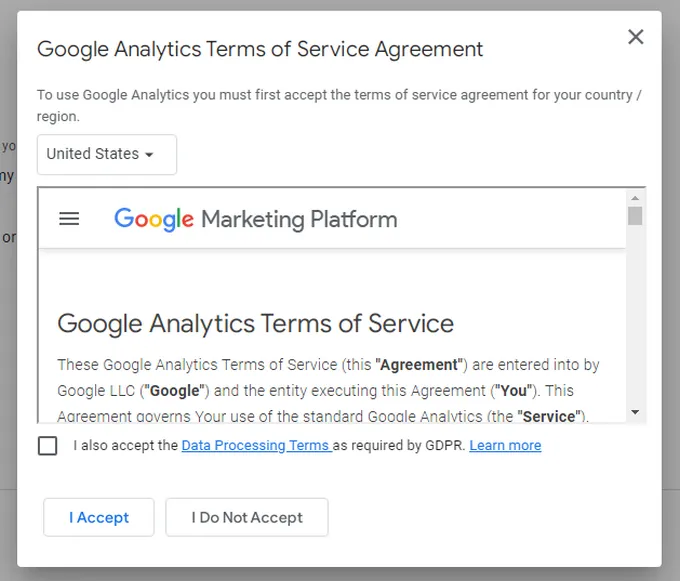Click the small caret beside United States
Viewport: 680px width, 581px height.
click(150, 155)
